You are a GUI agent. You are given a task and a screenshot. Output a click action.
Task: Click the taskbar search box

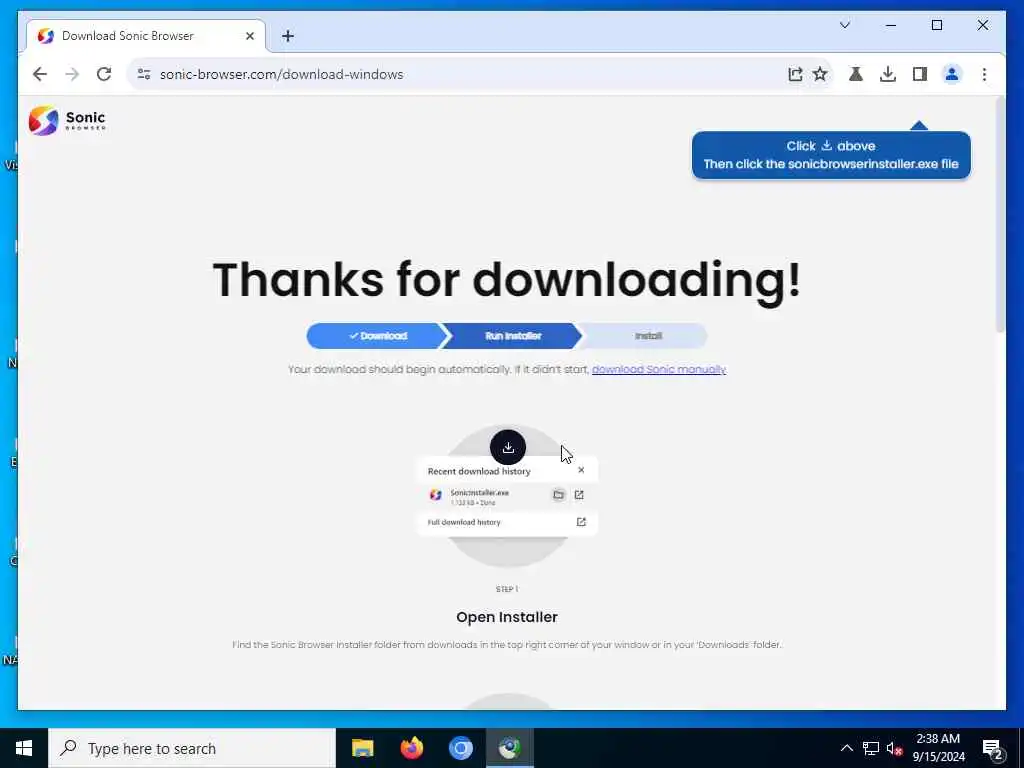click(192, 748)
